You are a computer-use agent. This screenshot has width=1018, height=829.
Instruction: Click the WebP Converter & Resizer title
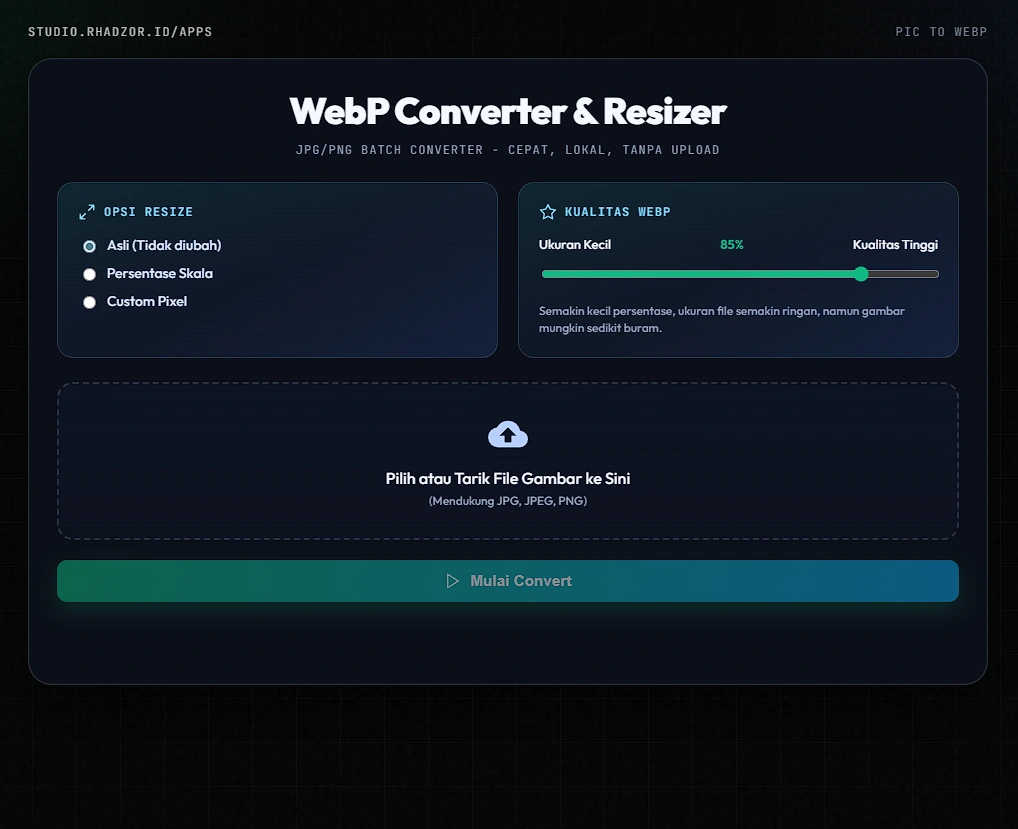tap(508, 112)
